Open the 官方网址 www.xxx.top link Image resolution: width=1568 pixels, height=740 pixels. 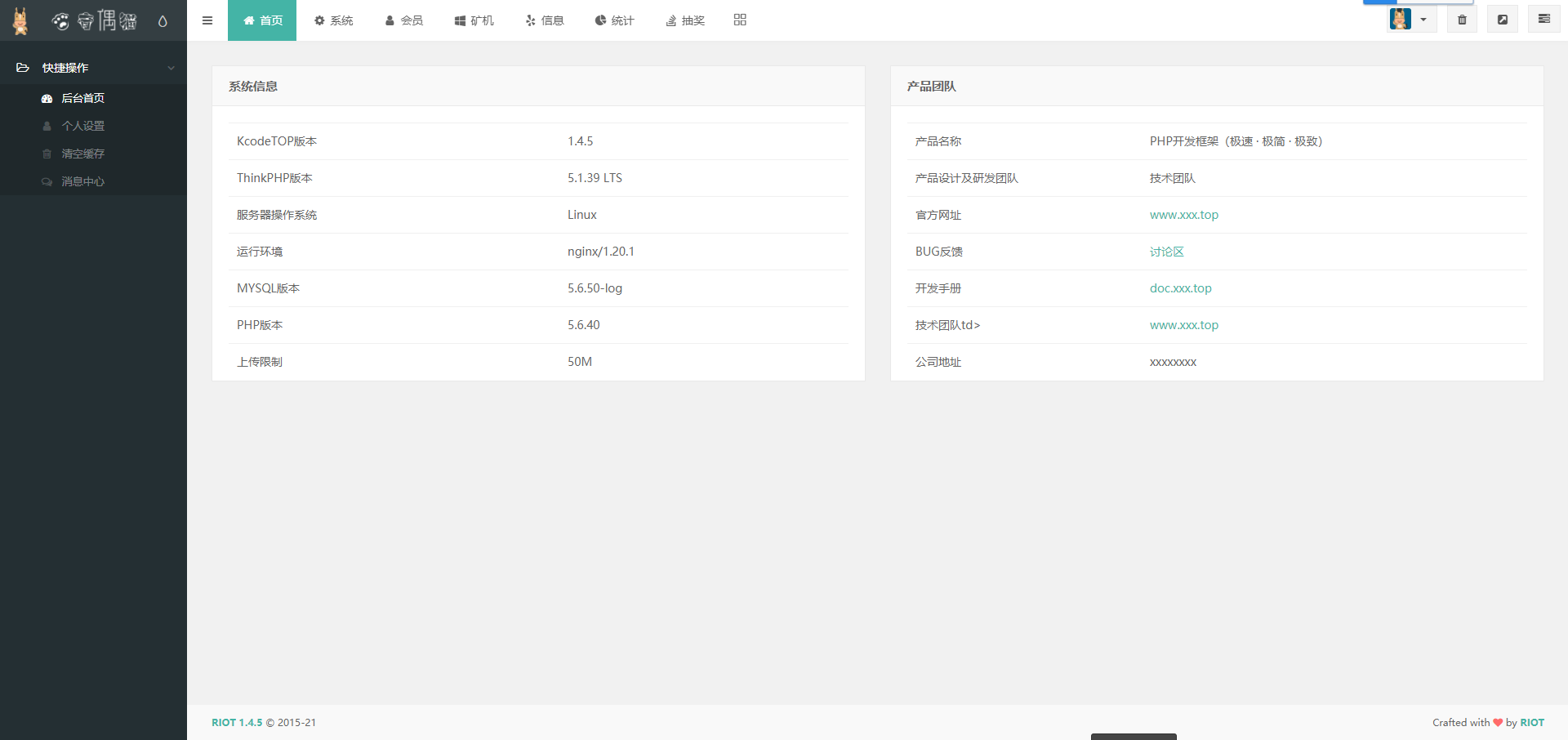(x=1183, y=215)
